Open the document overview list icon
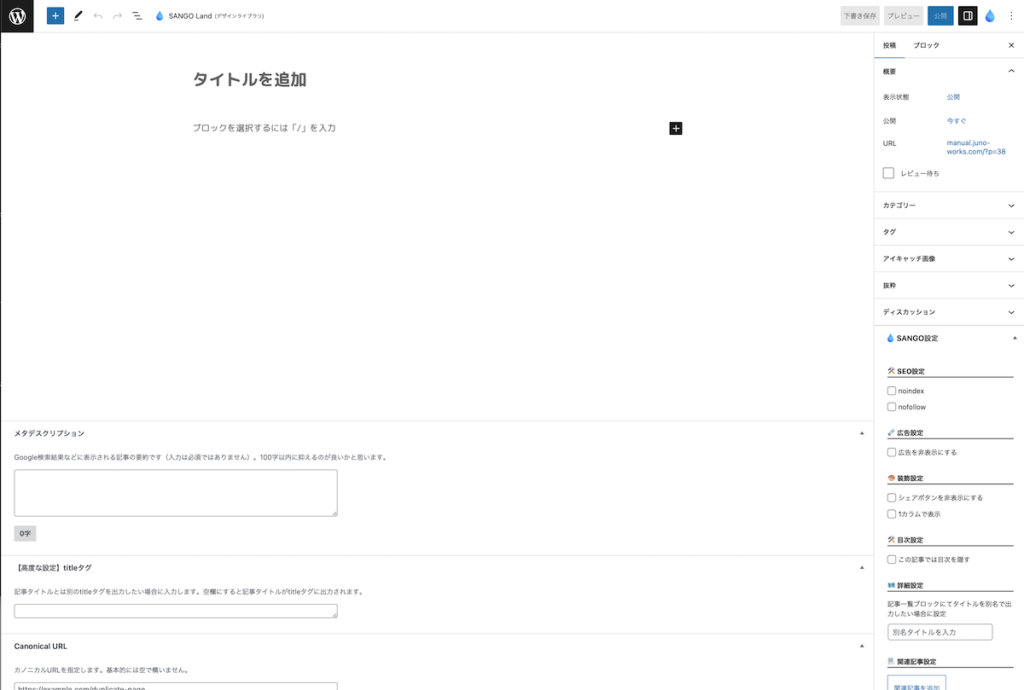This screenshot has height=690, width=1024. pyautogui.click(x=137, y=16)
